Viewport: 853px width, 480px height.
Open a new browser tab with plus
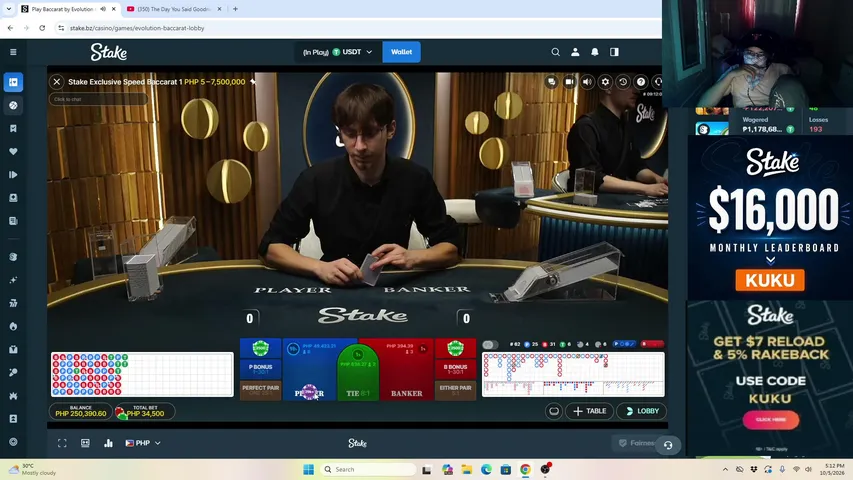[236, 9]
